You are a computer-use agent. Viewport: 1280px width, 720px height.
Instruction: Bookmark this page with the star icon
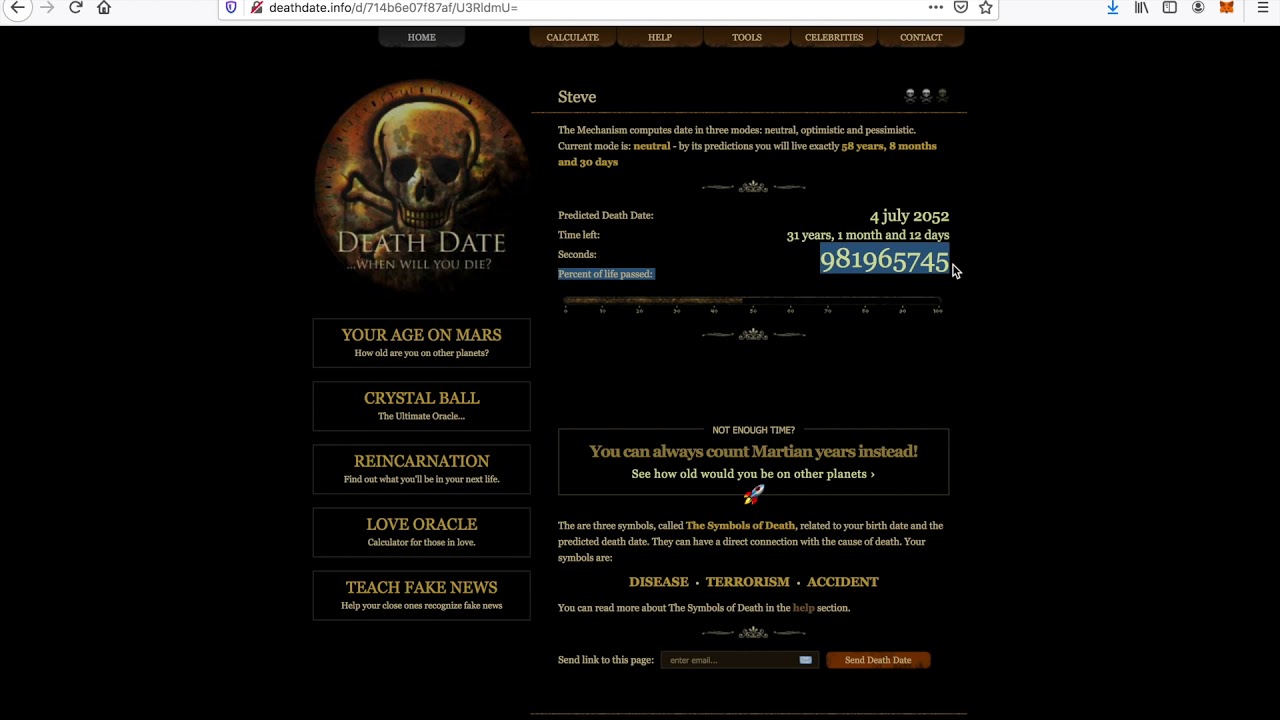(x=986, y=7)
